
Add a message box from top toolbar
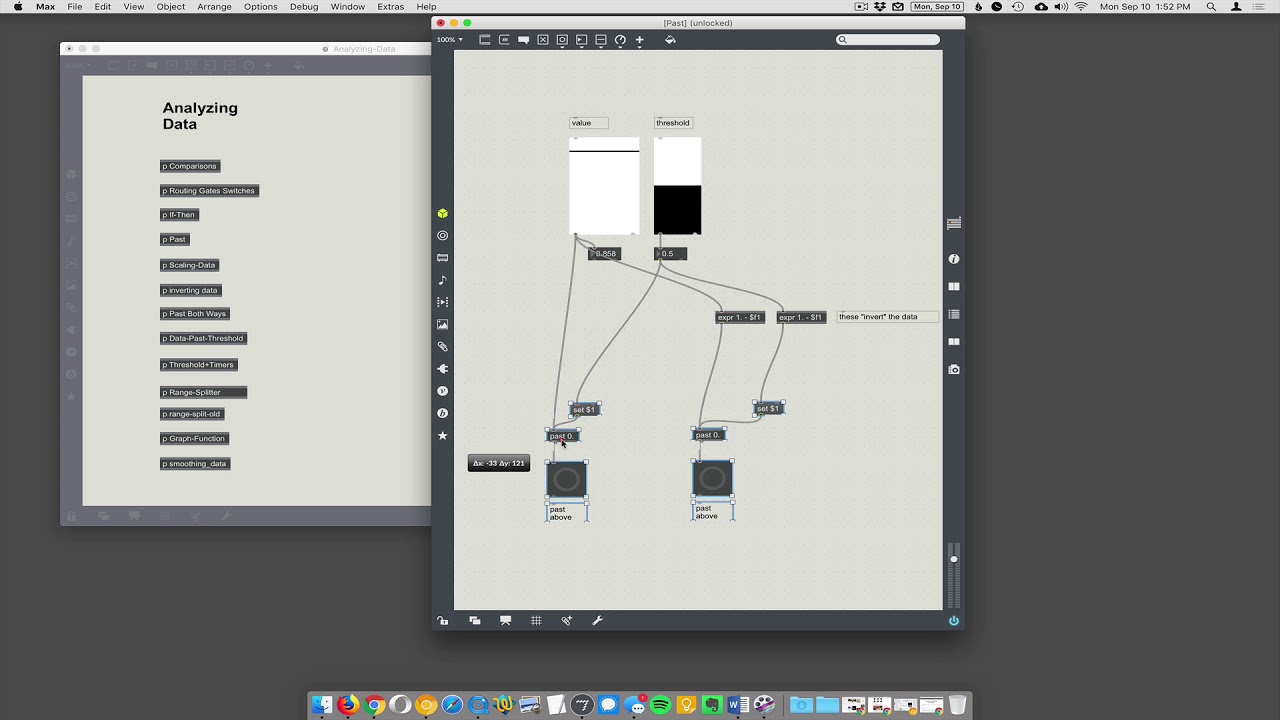(x=504, y=40)
